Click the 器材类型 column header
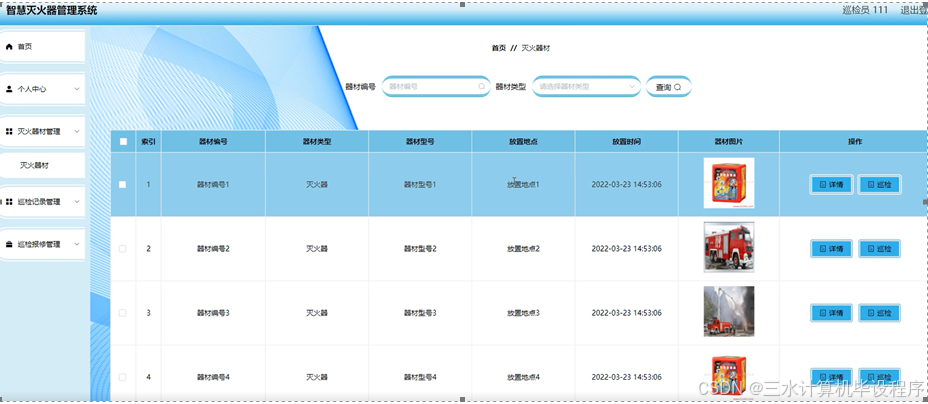The image size is (928, 404). coord(317,142)
